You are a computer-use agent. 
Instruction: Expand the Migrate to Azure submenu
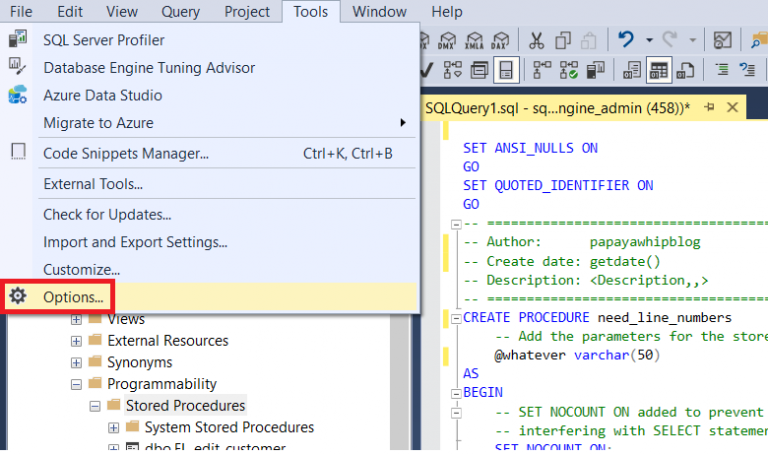click(x=210, y=123)
